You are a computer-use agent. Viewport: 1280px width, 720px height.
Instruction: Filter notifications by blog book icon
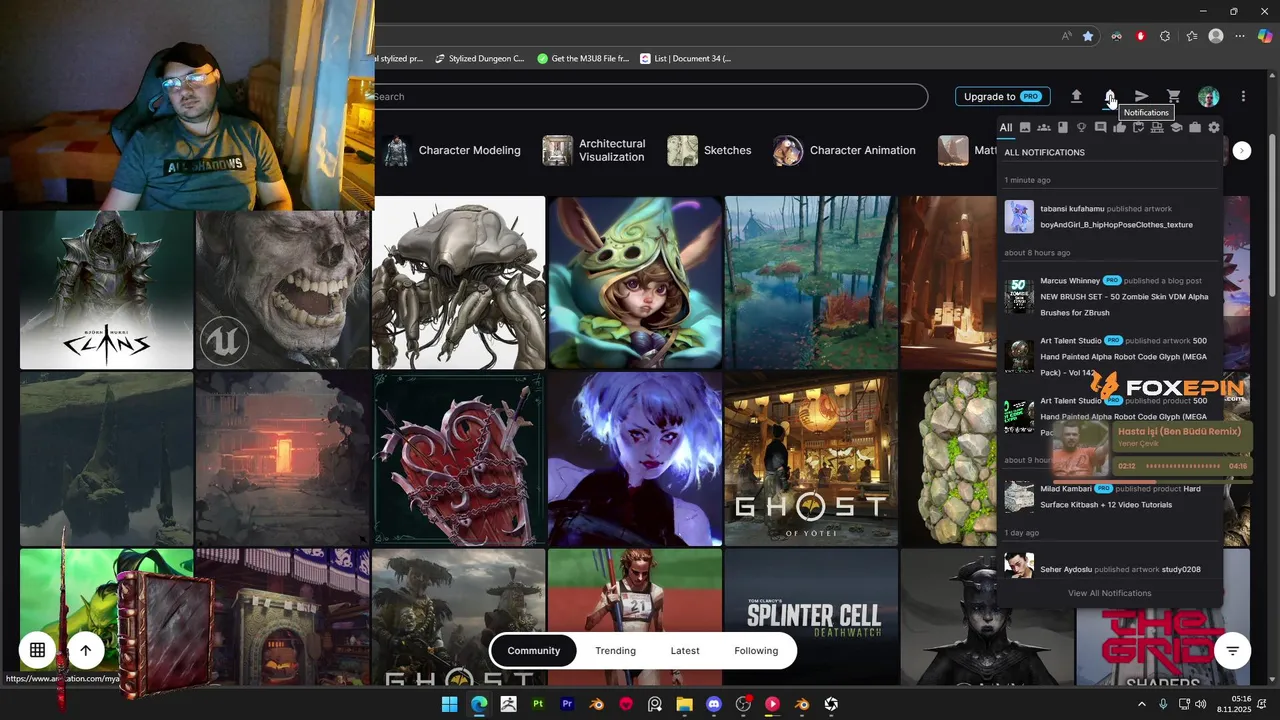click(1063, 128)
